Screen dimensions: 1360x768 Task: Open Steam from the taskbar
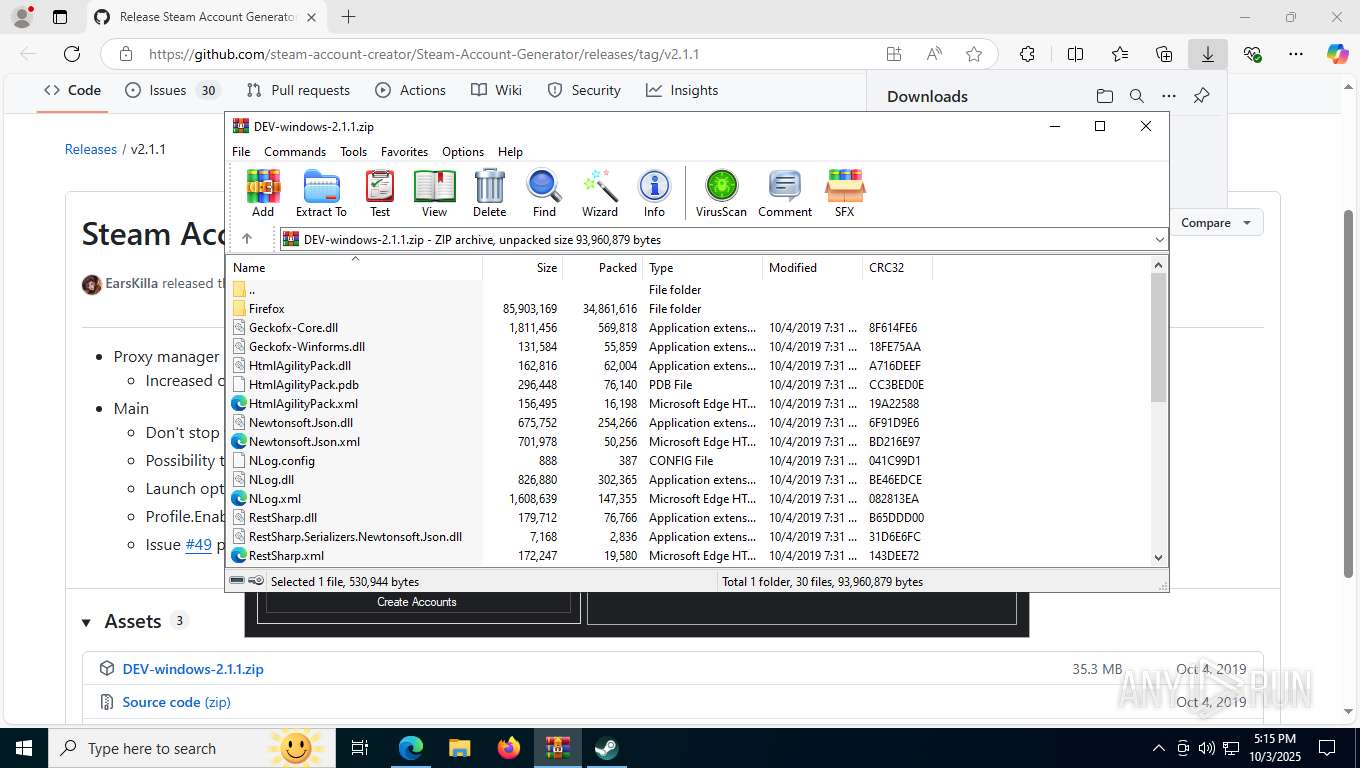606,748
